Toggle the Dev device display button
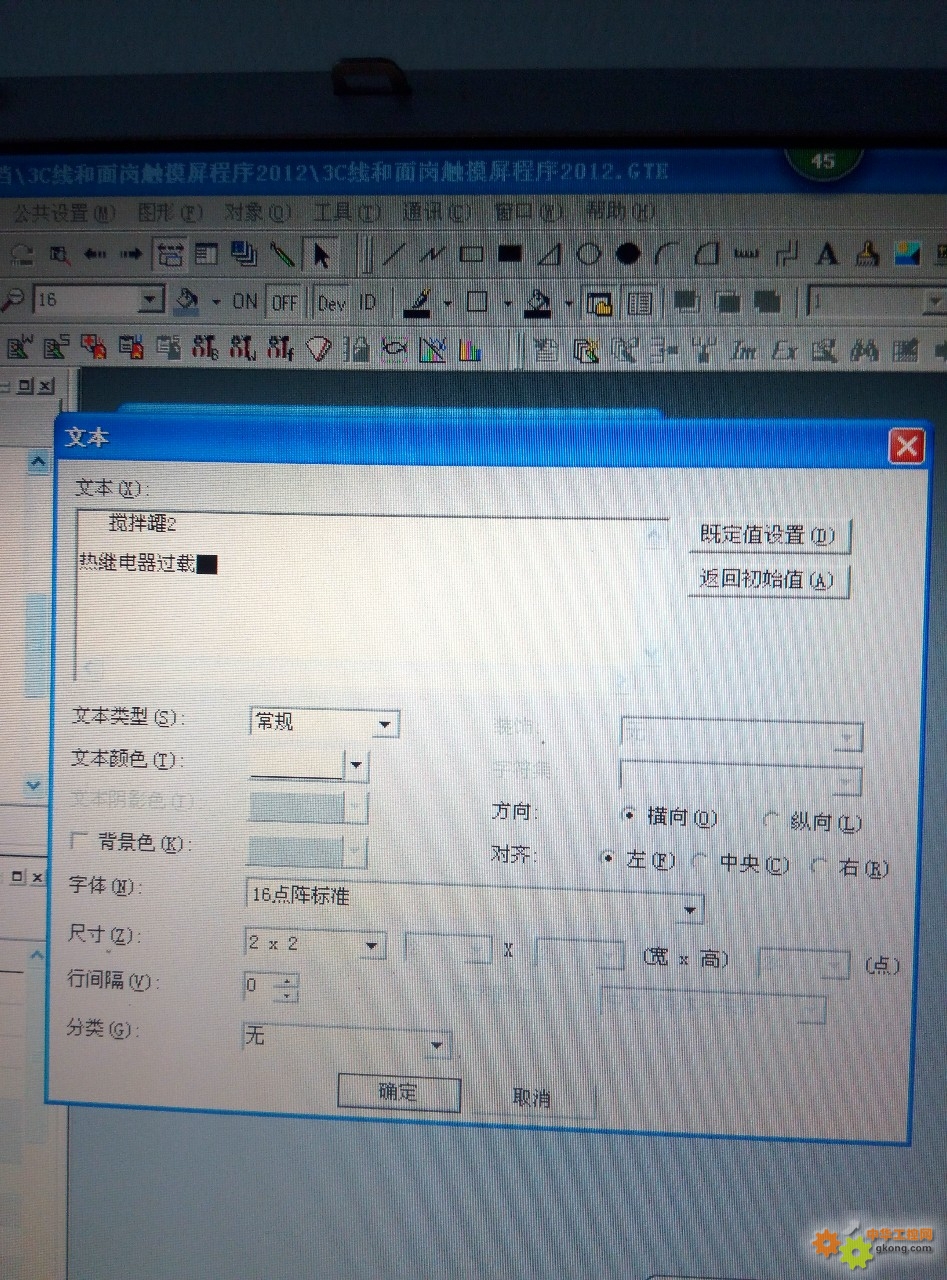Screen dimensions: 947x1280 [331, 302]
